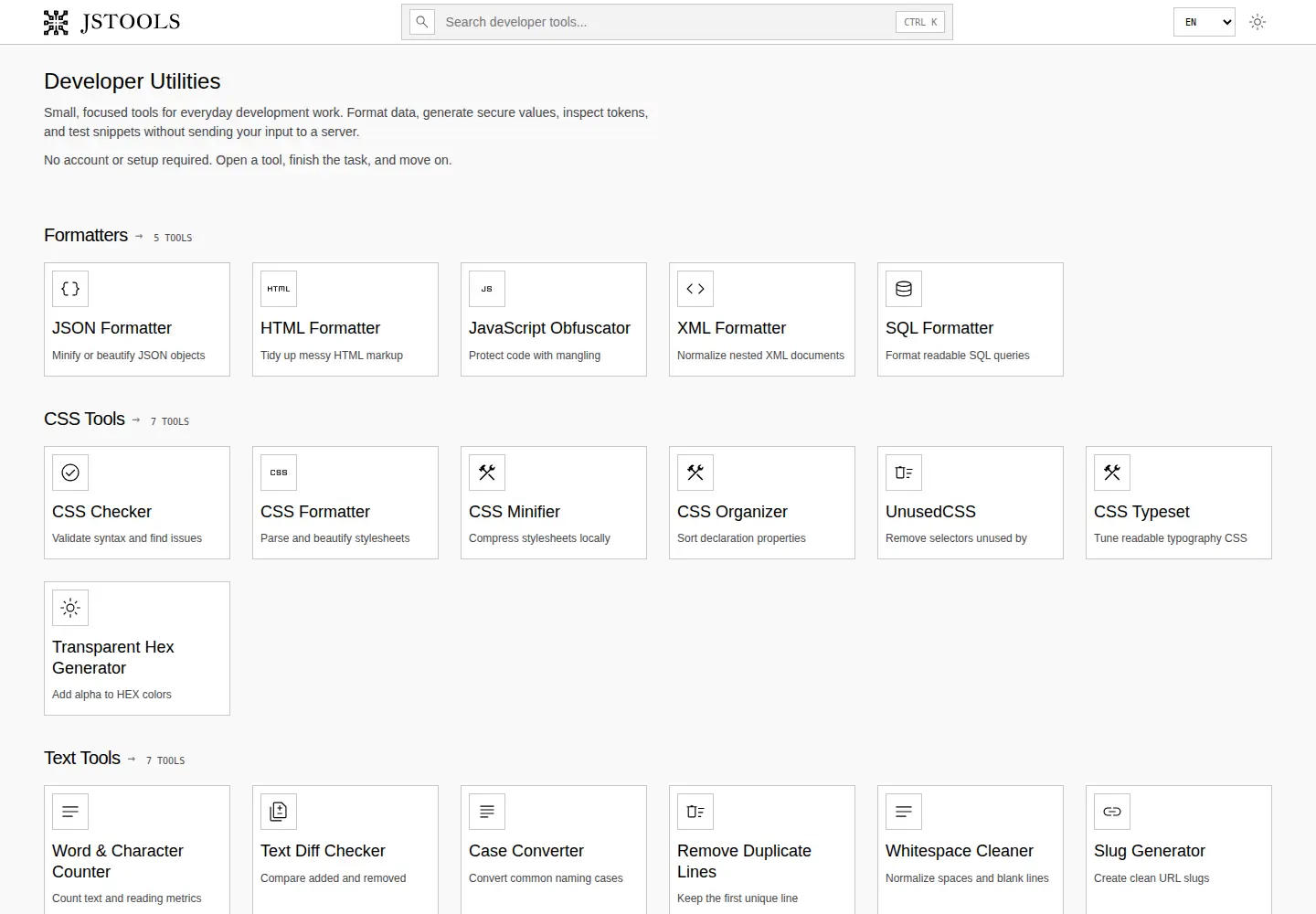1316x914 pixels.
Task: Open the Slug Generator title
Action: point(1149,851)
